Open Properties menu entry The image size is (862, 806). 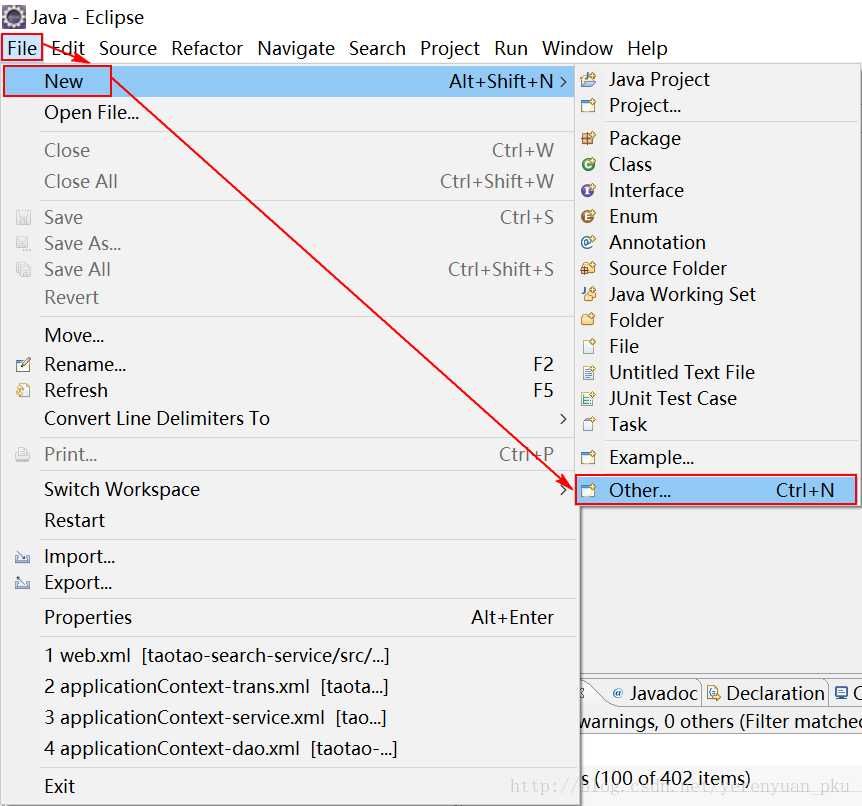click(87, 617)
